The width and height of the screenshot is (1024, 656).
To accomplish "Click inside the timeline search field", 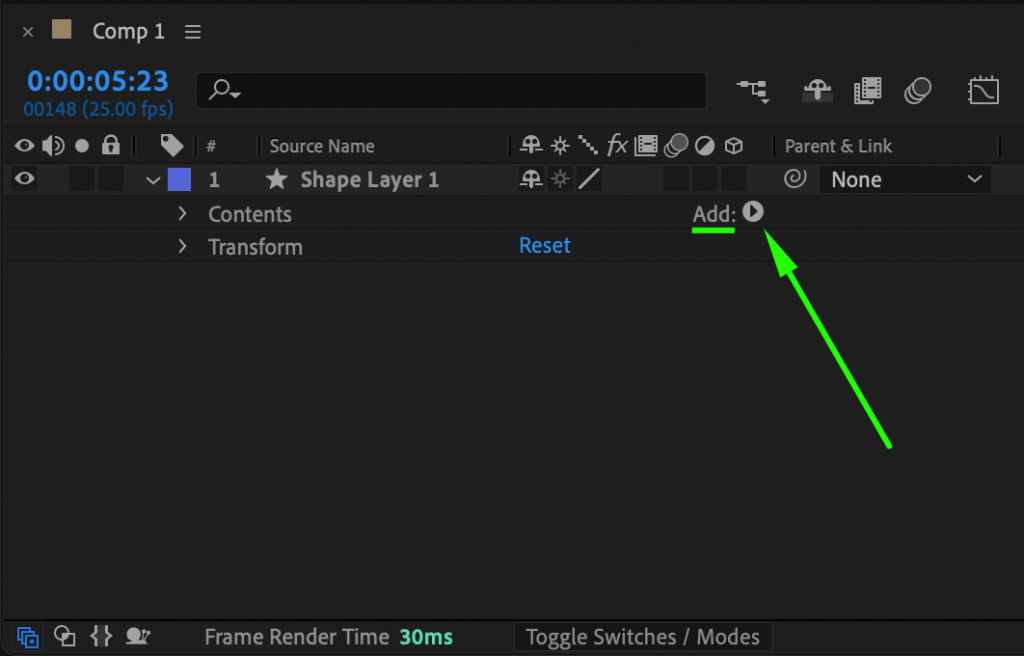I will point(450,90).
